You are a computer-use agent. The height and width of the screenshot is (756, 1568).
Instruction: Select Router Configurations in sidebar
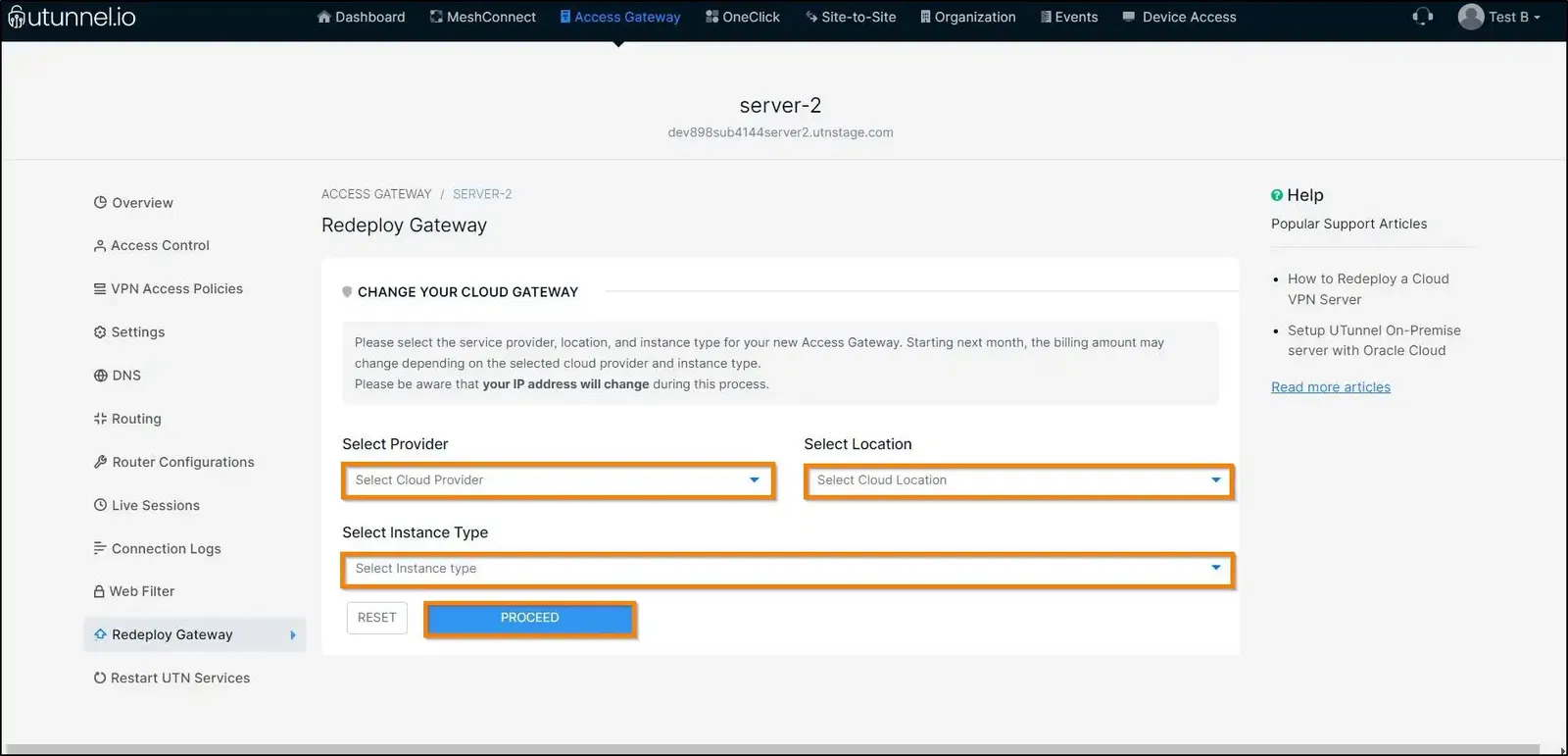click(173, 462)
